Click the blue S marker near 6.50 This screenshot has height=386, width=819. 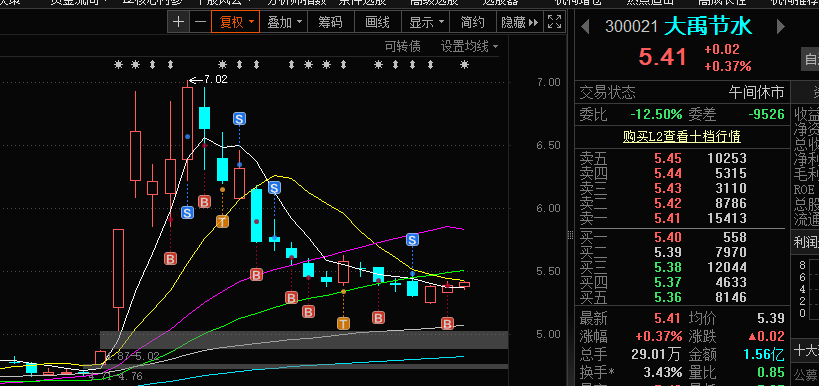[x=239, y=119]
